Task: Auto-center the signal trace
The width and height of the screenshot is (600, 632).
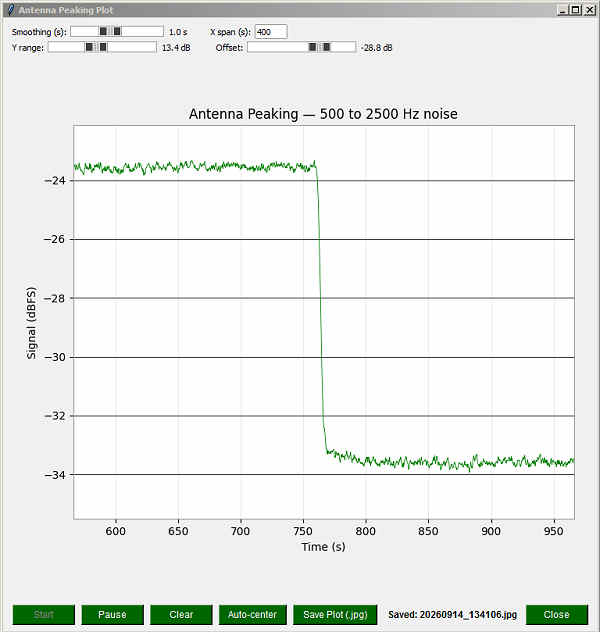Action: point(253,615)
